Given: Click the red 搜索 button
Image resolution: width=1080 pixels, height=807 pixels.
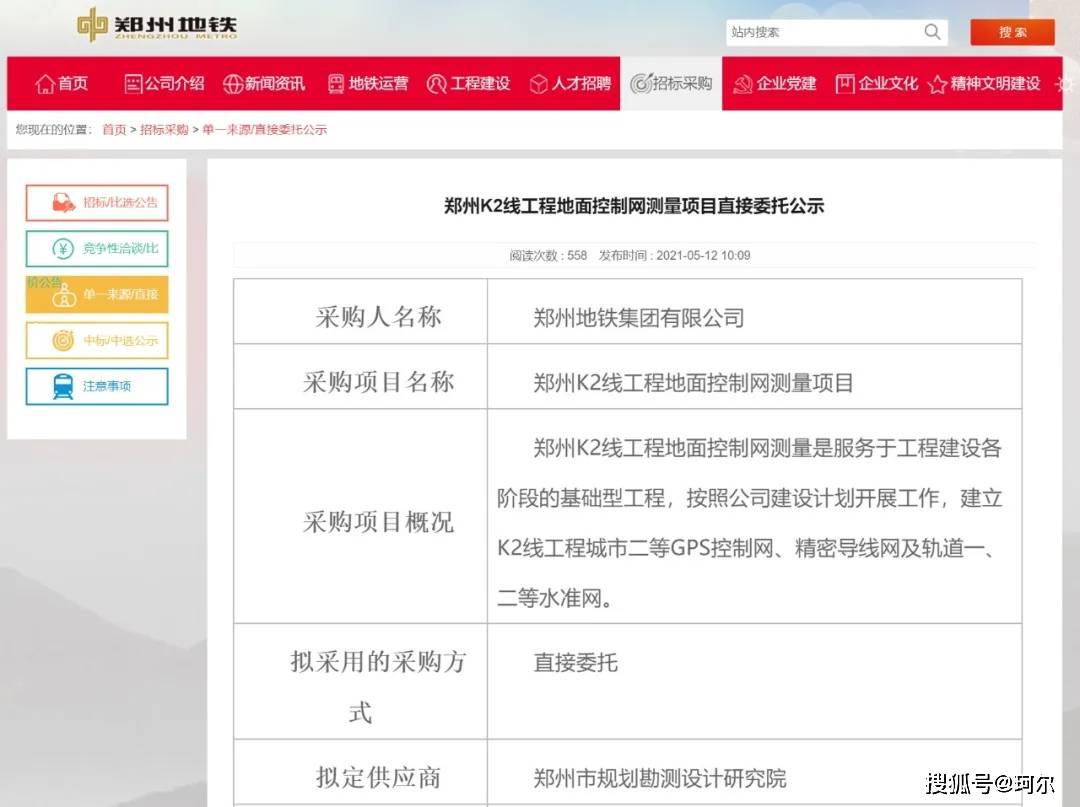Looking at the screenshot, I should [x=1012, y=32].
